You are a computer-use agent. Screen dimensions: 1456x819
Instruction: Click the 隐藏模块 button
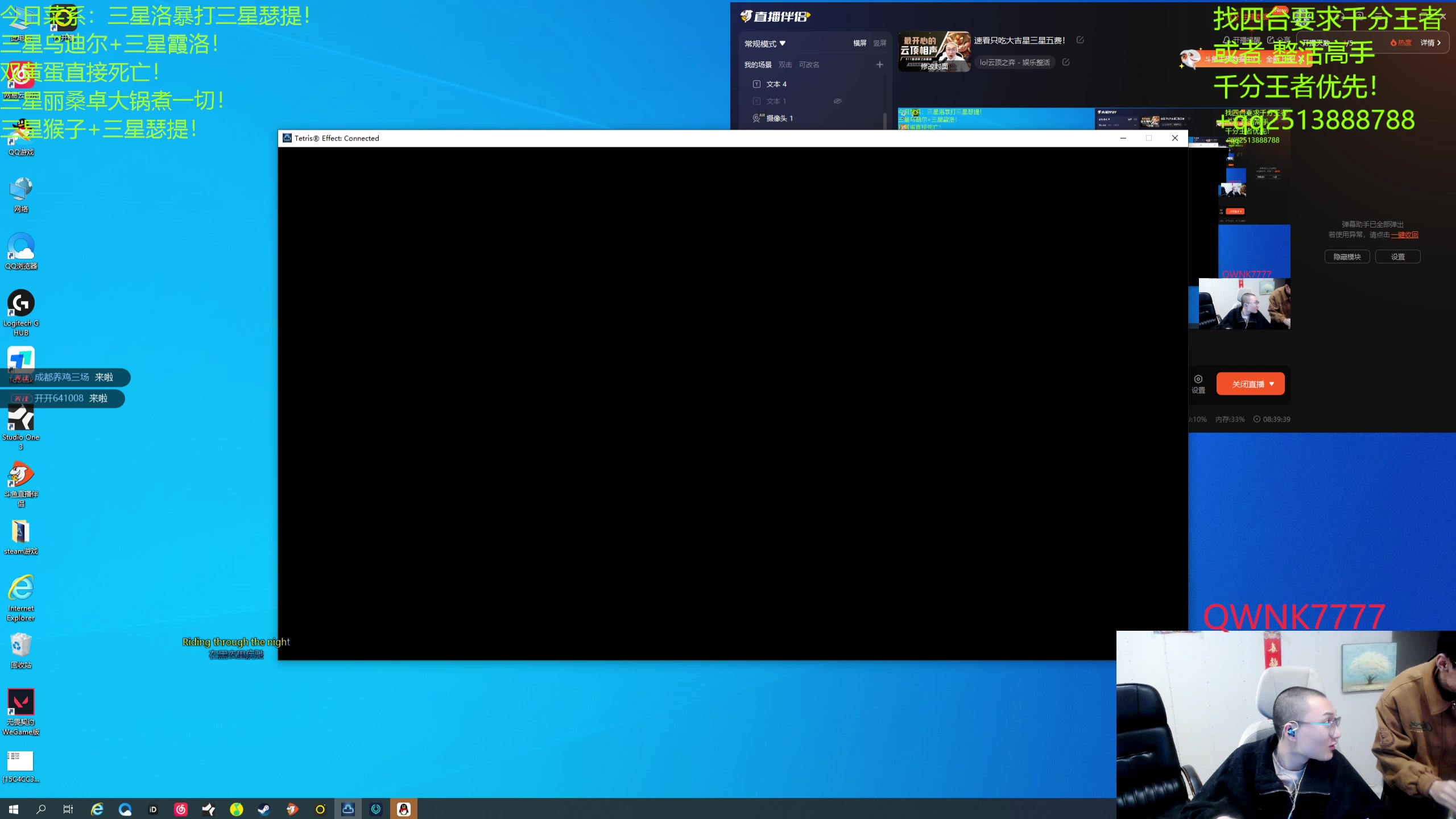(1347, 257)
